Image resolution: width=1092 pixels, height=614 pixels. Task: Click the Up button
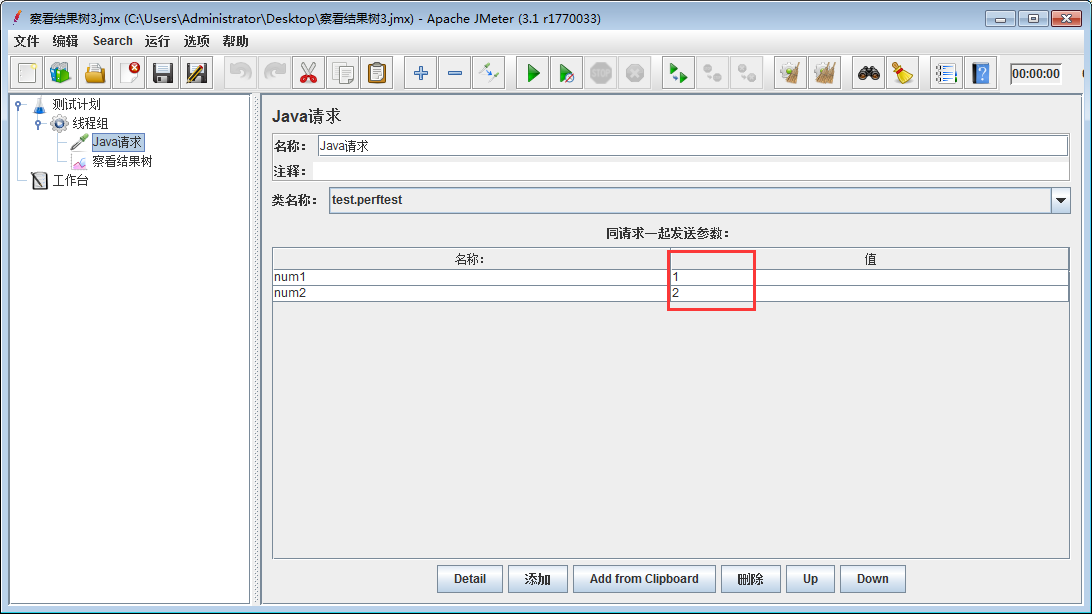[x=810, y=579]
